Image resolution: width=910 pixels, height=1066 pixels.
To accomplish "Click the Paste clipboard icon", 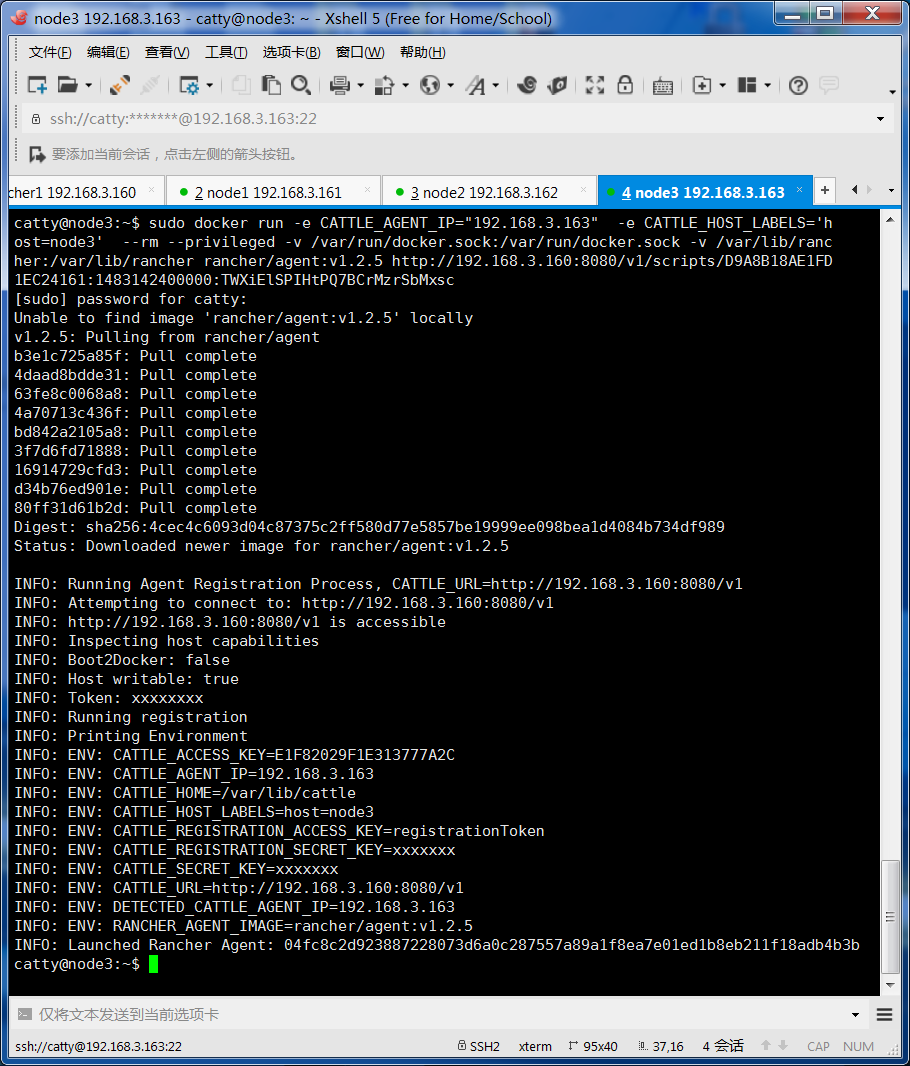I will pyautogui.click(x=271, y=85).
